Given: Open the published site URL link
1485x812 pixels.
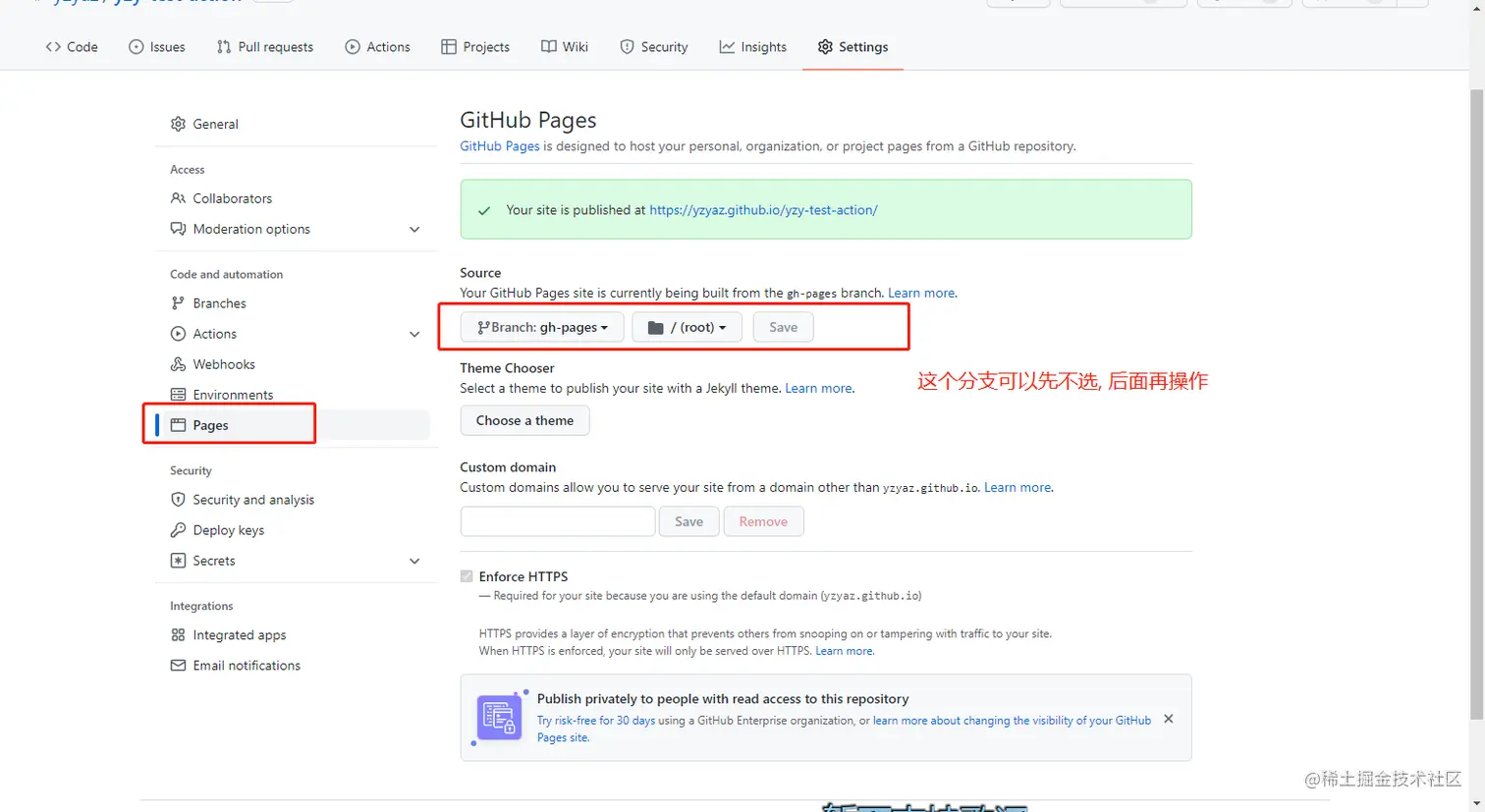Looking at the screenshot, I should click(x=763, y=210).
